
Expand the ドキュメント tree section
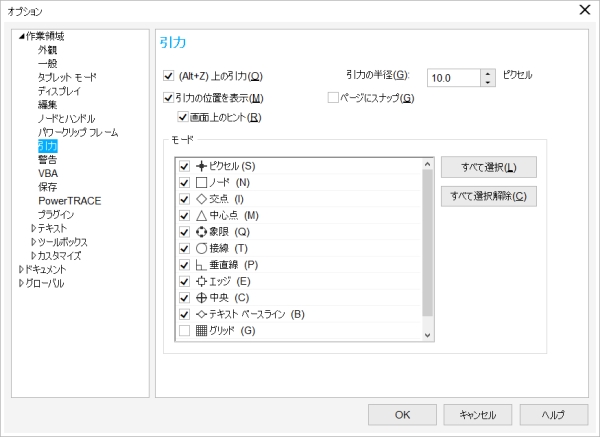point(22,270)
